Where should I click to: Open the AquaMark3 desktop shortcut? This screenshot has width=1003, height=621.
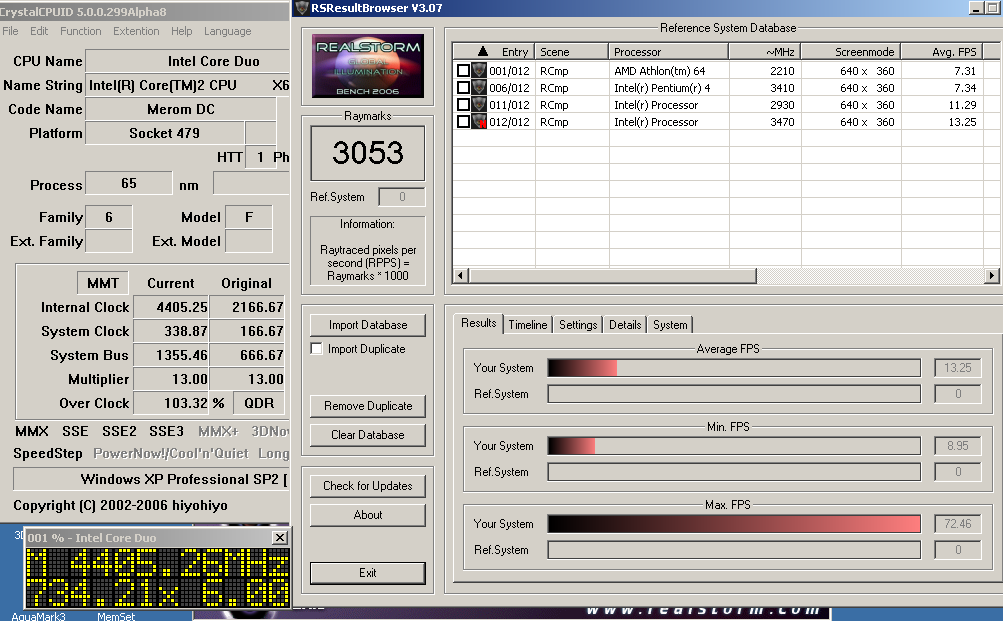40,616
